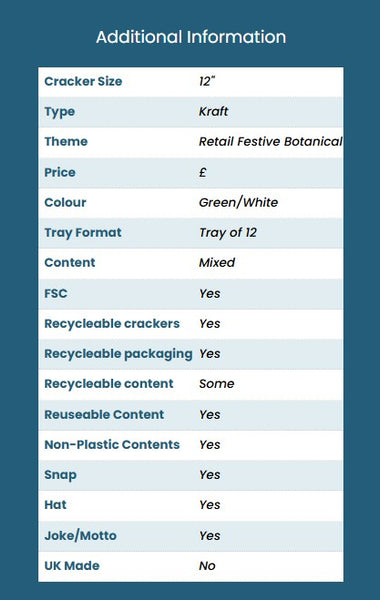Image resolution: width=380 pixels, height=600 pixels.
Task: Click the Recycleable packaging label
Action: click(118, 354)
